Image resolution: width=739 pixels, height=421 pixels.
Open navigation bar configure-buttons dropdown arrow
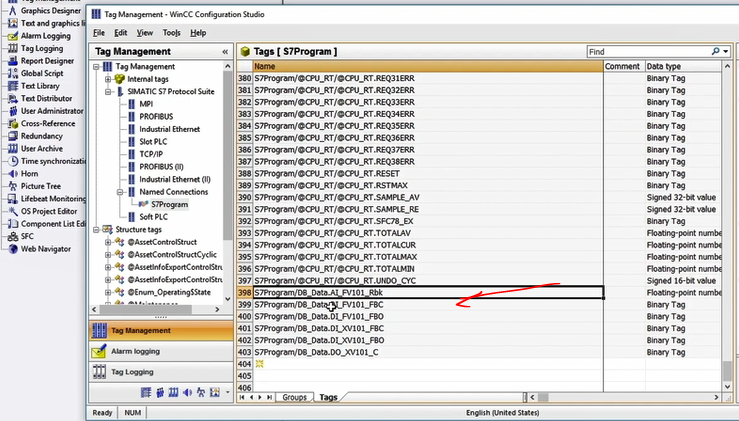pyautogui.click(x=228, y=392)
